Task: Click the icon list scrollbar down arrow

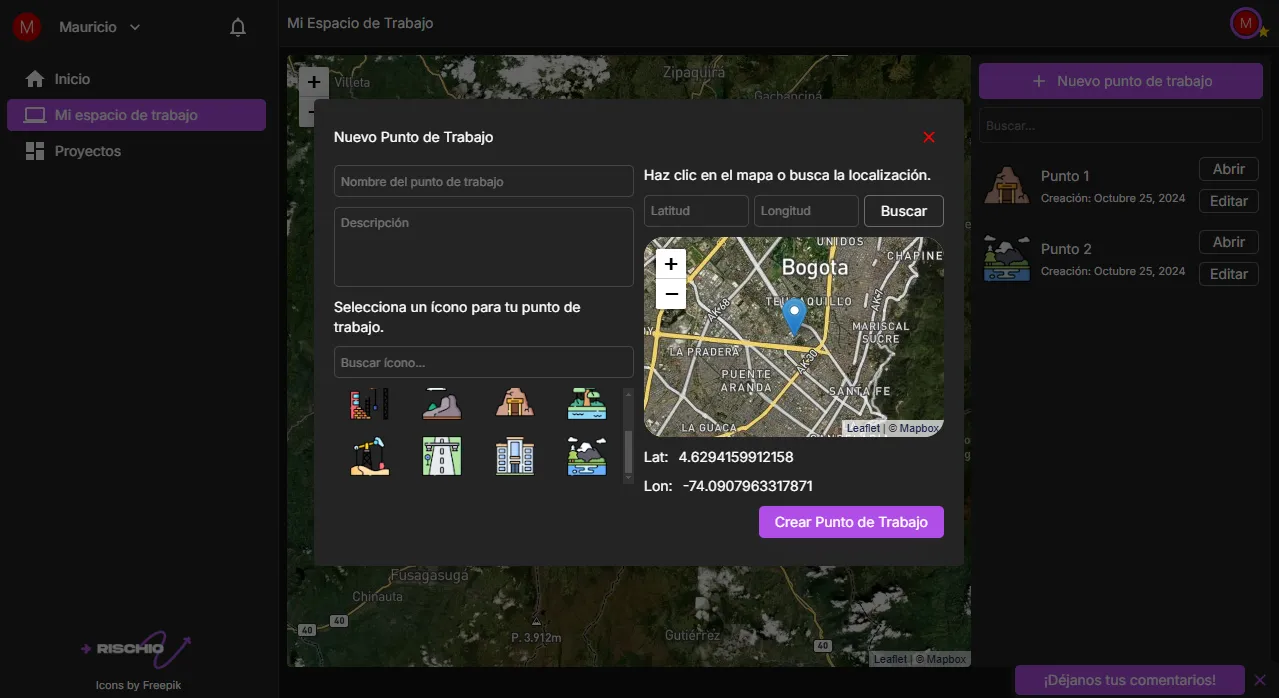Action: (x=628, y=478)
